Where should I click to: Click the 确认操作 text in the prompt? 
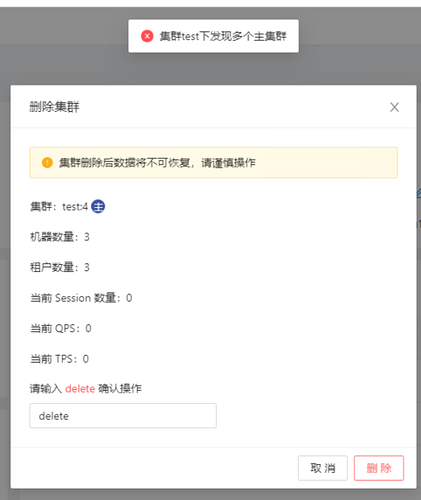(x=120, y=389)
